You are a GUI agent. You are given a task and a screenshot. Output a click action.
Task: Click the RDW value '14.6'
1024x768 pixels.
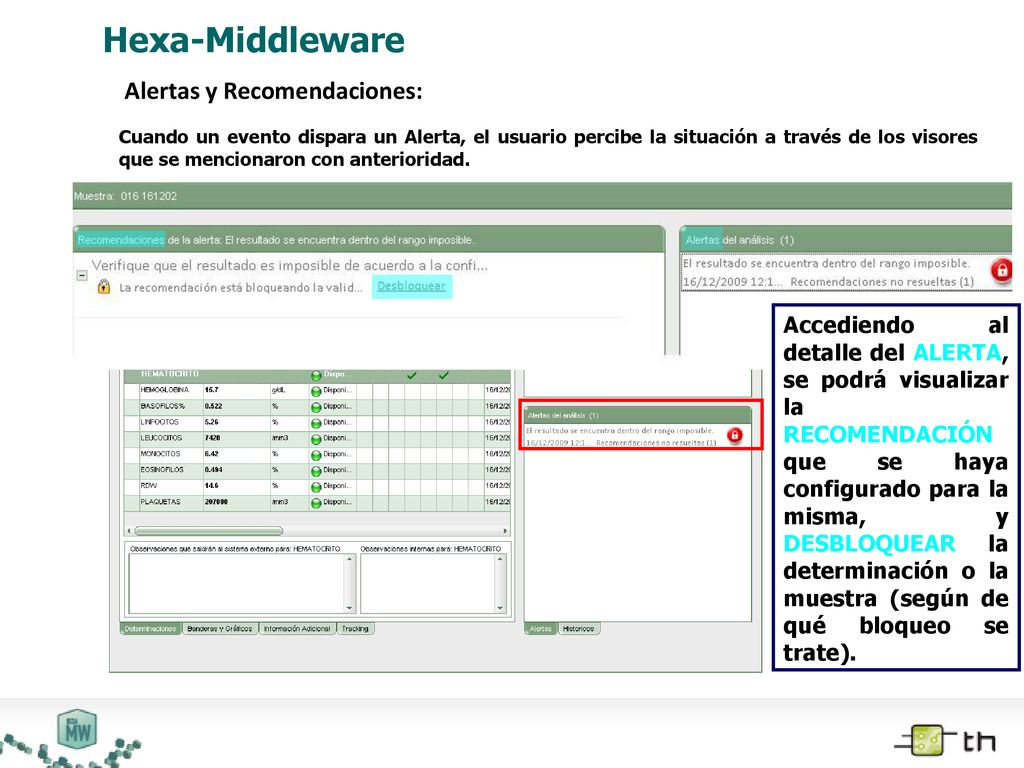[x=212, y=486]
